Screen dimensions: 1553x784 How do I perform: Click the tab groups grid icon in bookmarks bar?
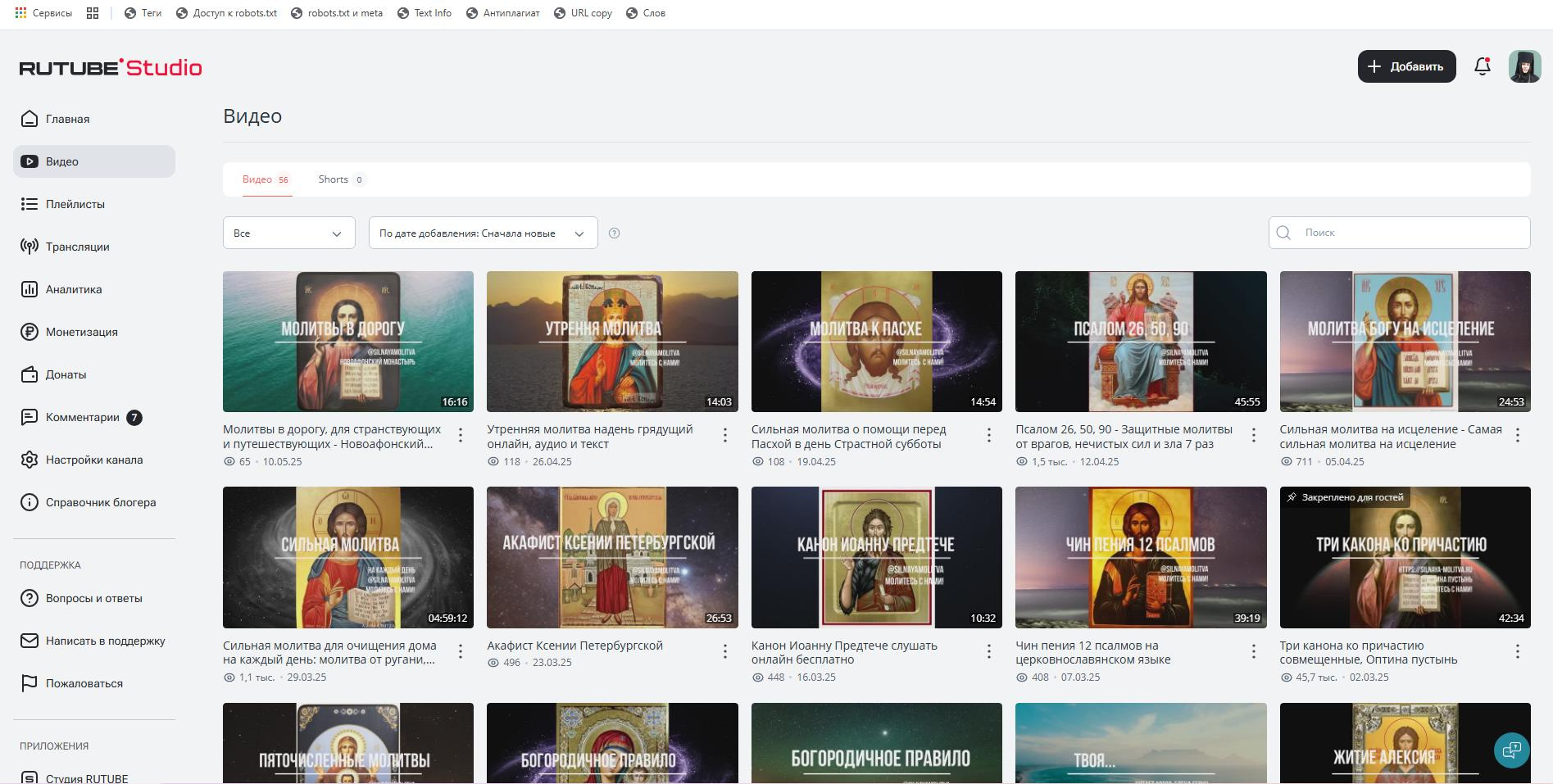pos(93,13)
